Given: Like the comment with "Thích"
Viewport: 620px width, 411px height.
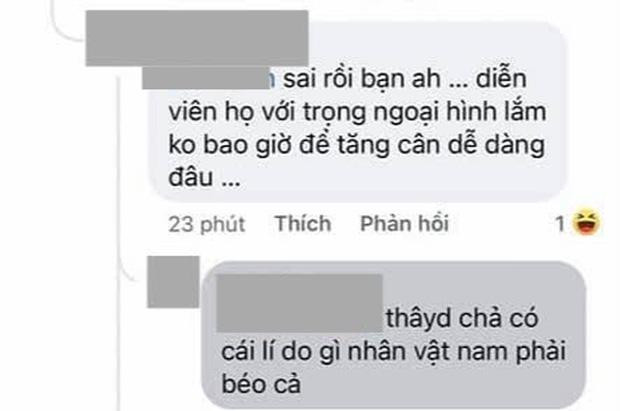Looking at the screenshot, I should tap(303, 224).
